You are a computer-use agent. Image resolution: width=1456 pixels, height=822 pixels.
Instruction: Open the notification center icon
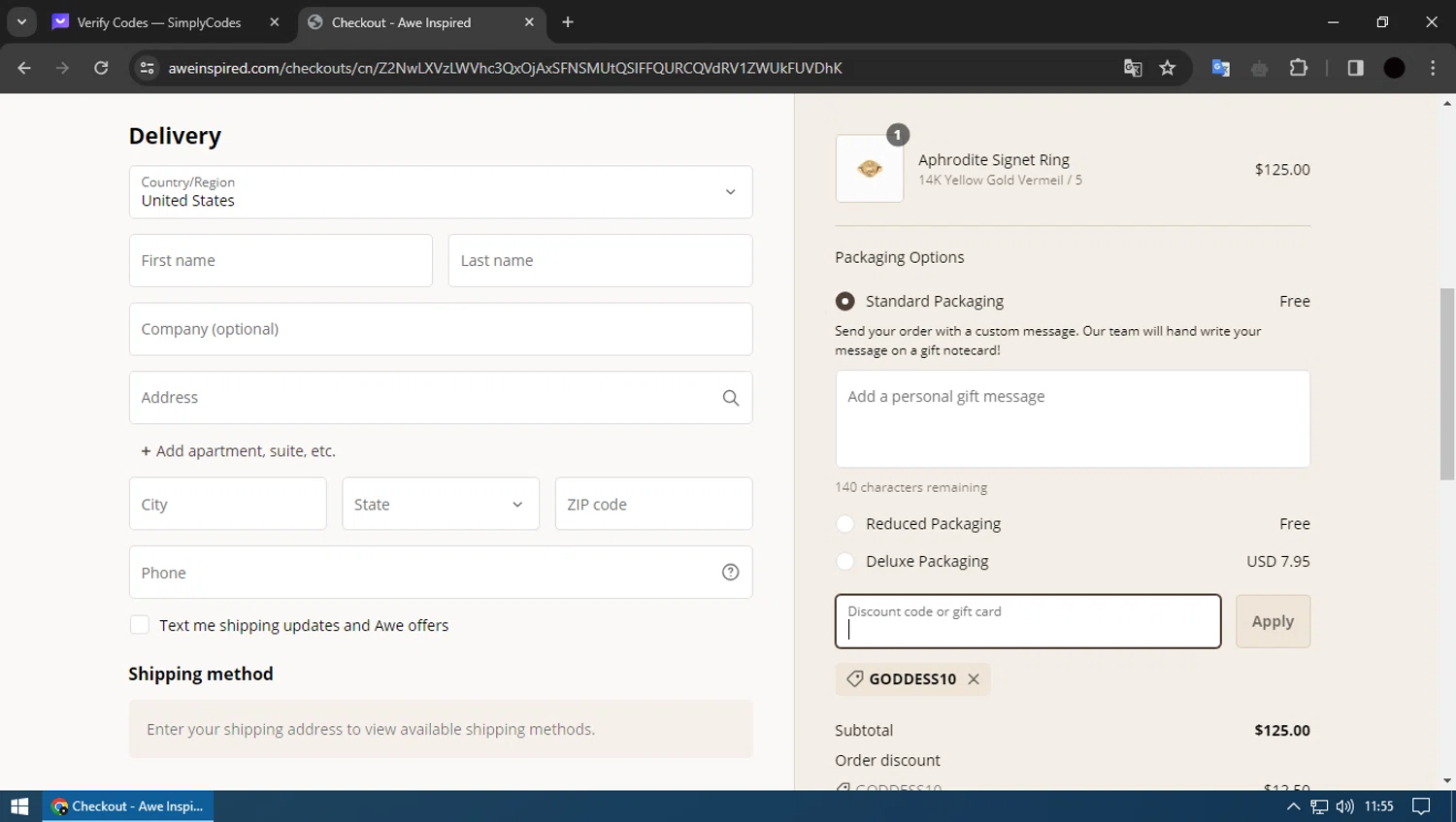click(x=1421, y=806)
